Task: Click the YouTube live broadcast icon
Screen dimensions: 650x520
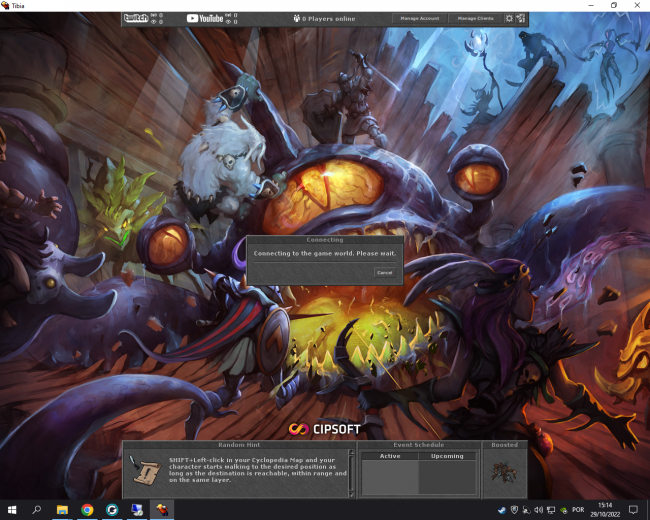Action: 228,15
